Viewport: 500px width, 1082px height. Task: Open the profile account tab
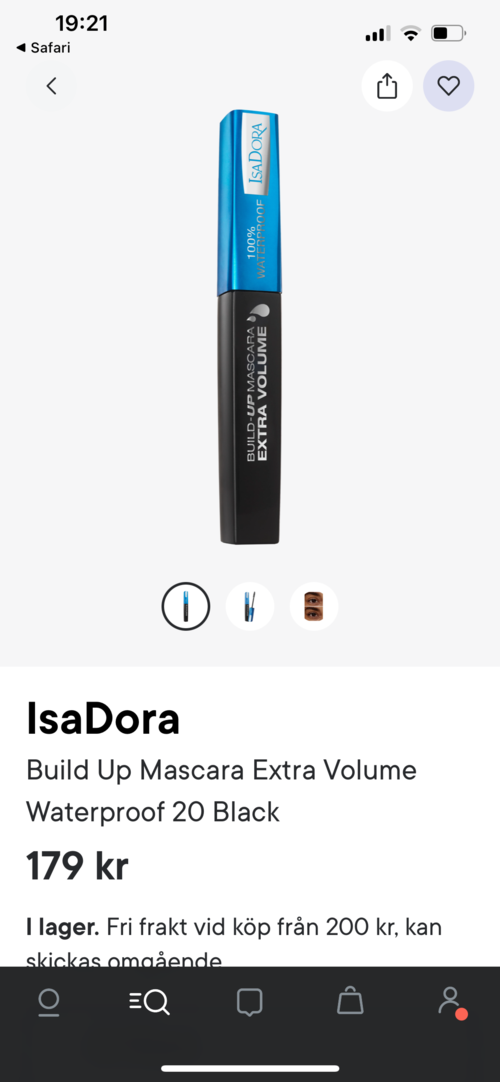click(x=451, y=1002)
